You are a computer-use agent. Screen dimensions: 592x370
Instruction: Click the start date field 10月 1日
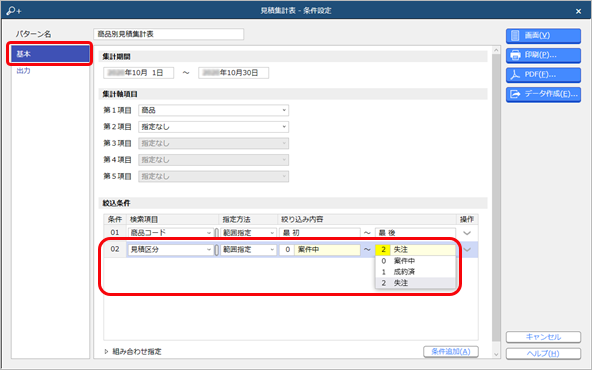pos(139,73)
